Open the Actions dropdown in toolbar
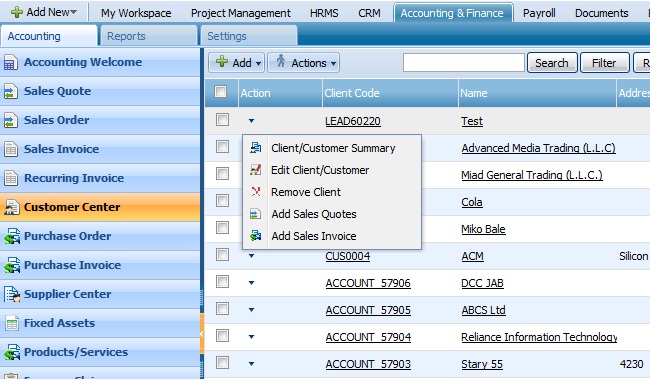 point(303,63)
